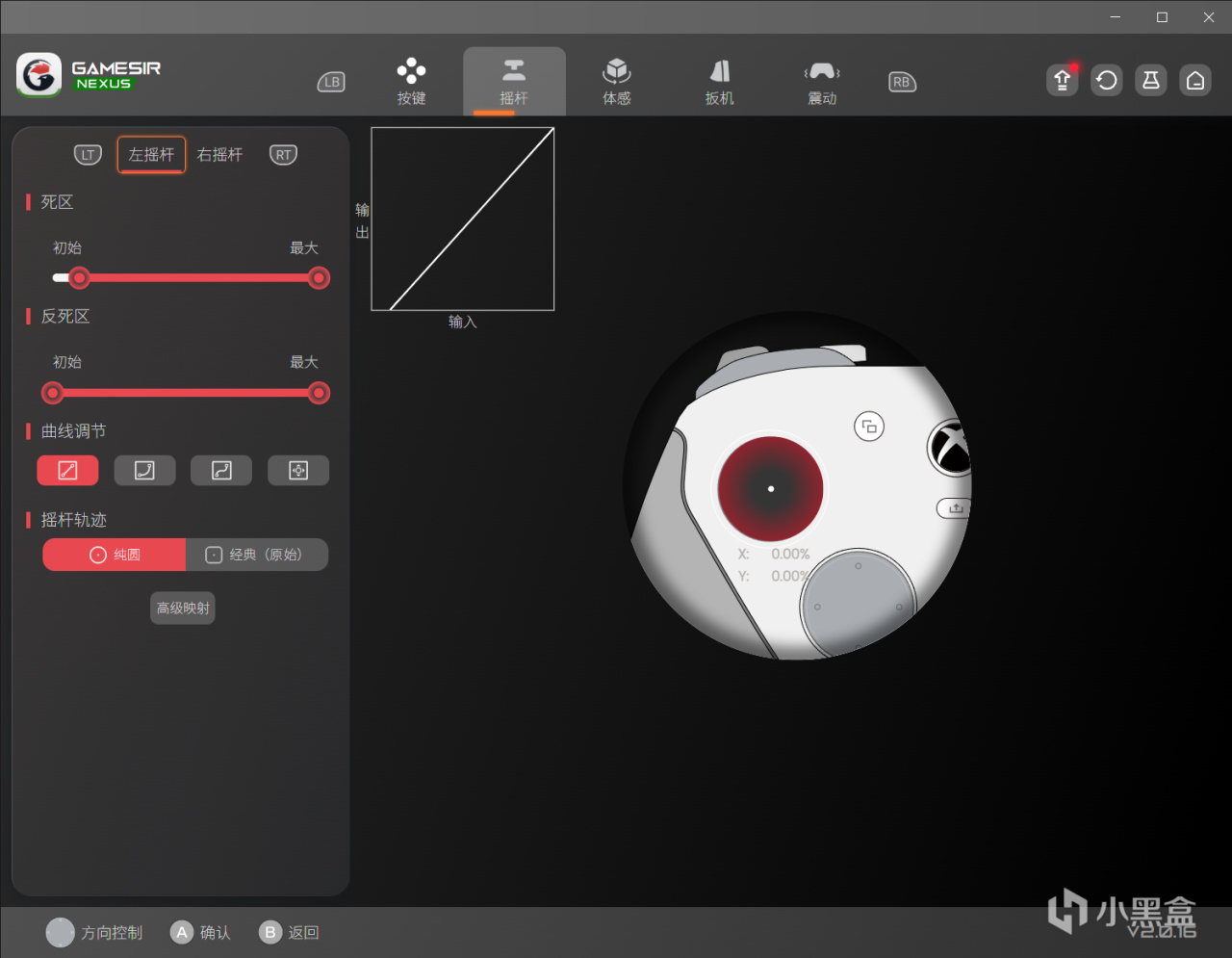Switch to the 摇杆 joystick tab
The height and width of the screenshot is (958, 1232).
pos(514,82)
